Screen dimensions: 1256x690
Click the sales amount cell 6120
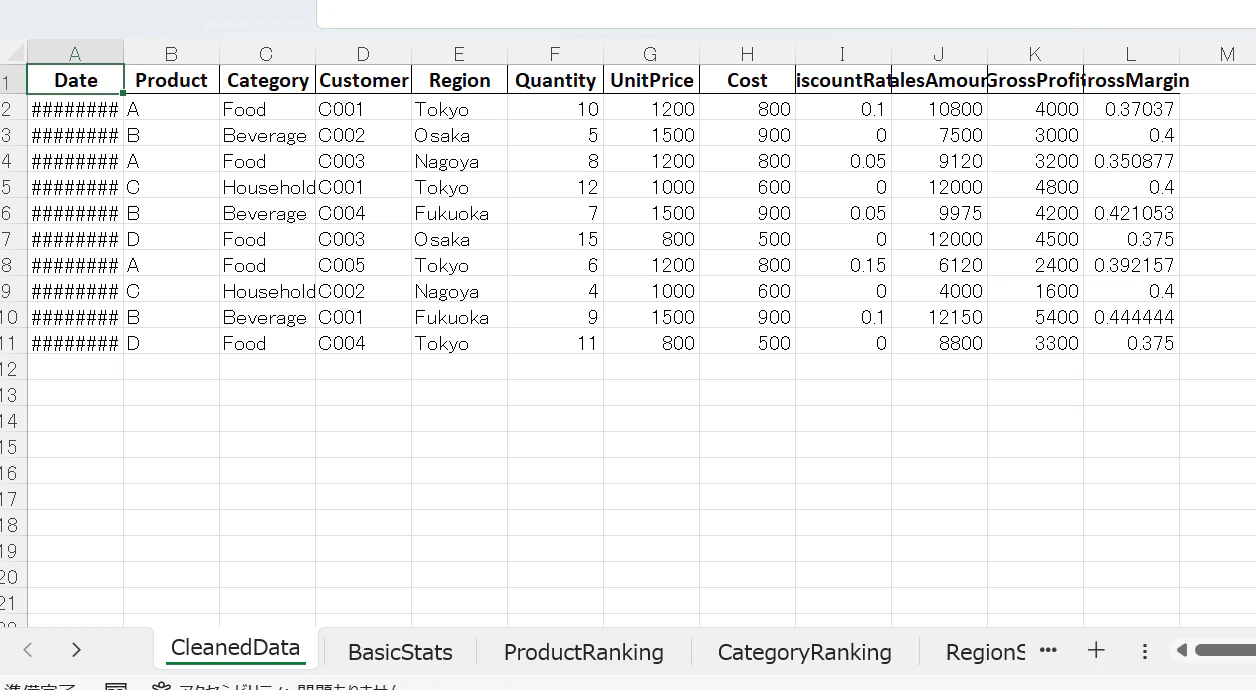click(x=939, y=265)
